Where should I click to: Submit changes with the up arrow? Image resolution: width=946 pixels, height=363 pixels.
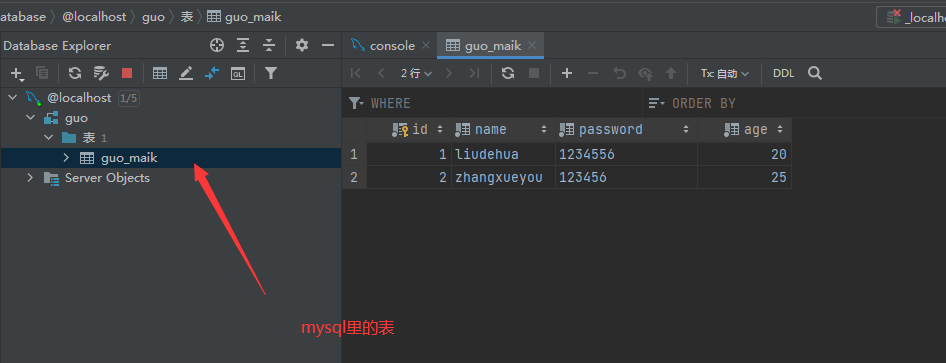click(671, 74)
